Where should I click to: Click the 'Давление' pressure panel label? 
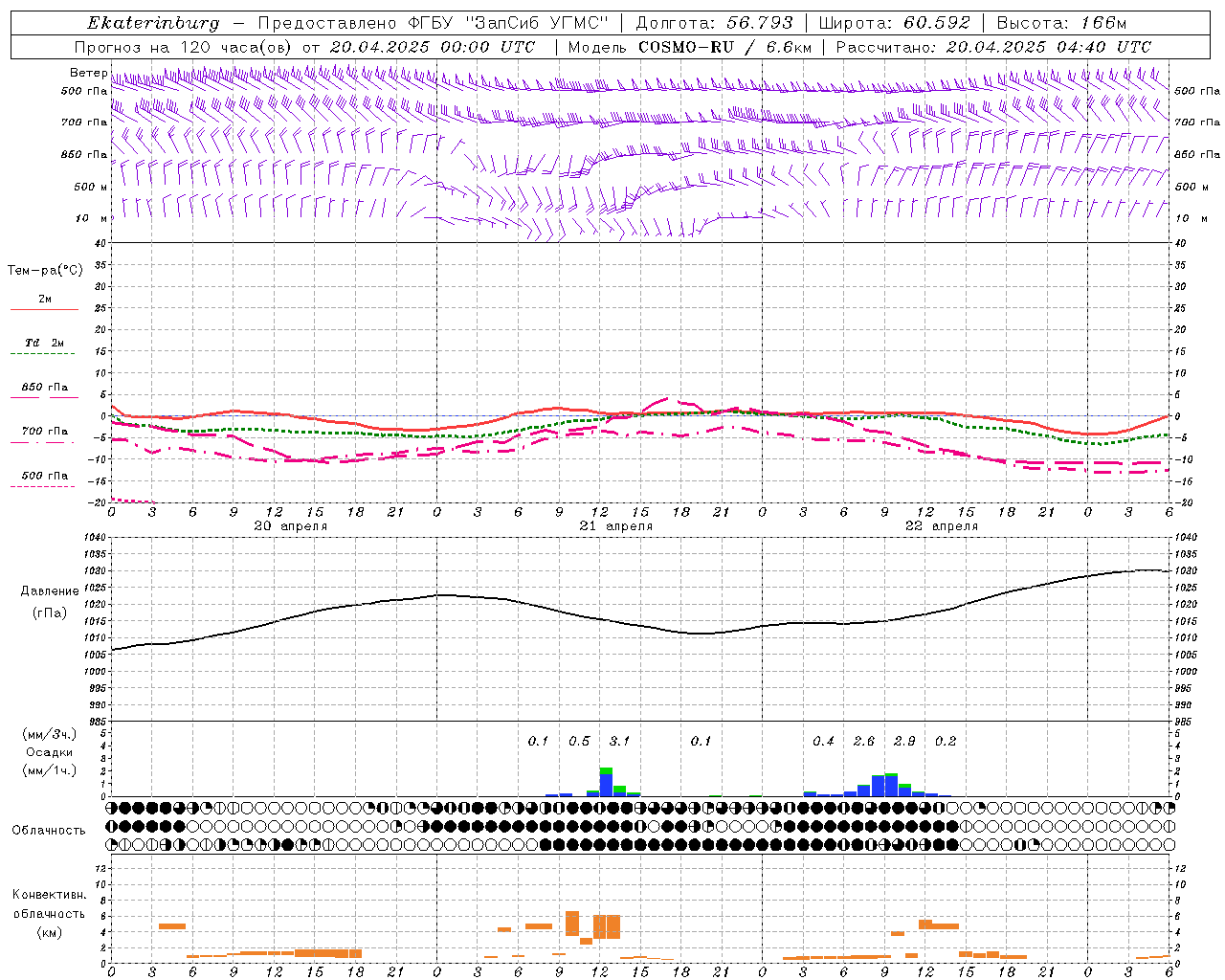tap(50, 590)
